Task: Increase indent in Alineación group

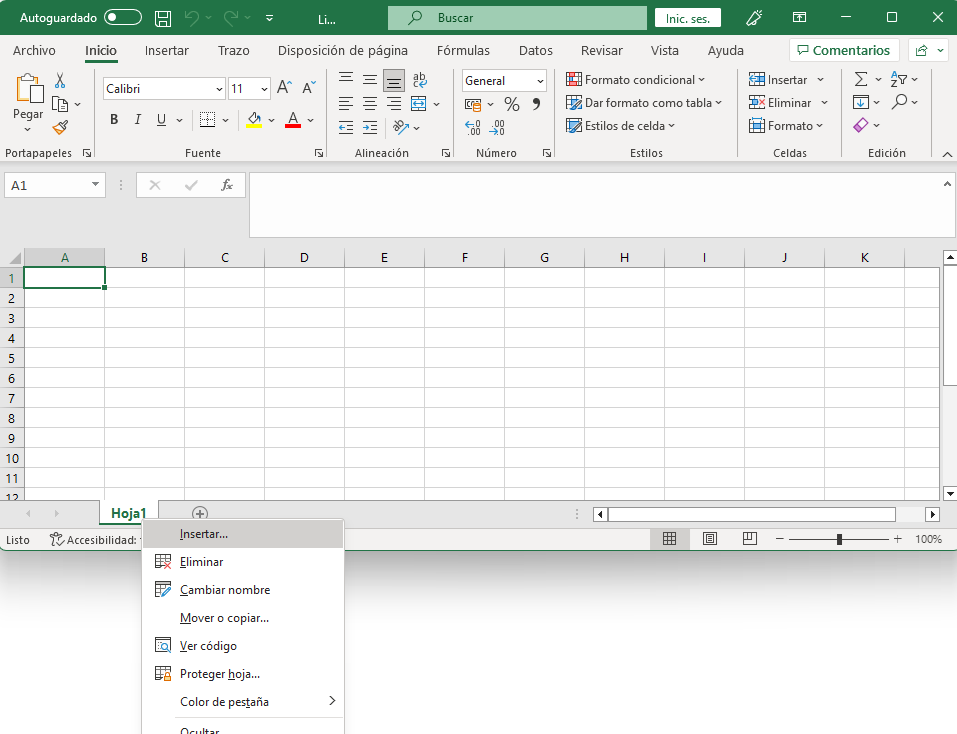Action: (x=370, y=128)
